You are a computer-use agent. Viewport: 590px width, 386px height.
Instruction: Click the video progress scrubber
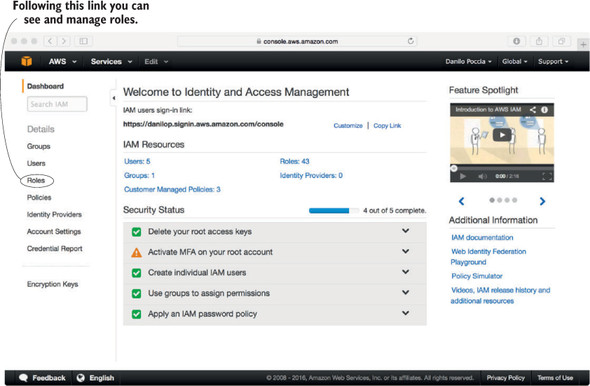454,168
